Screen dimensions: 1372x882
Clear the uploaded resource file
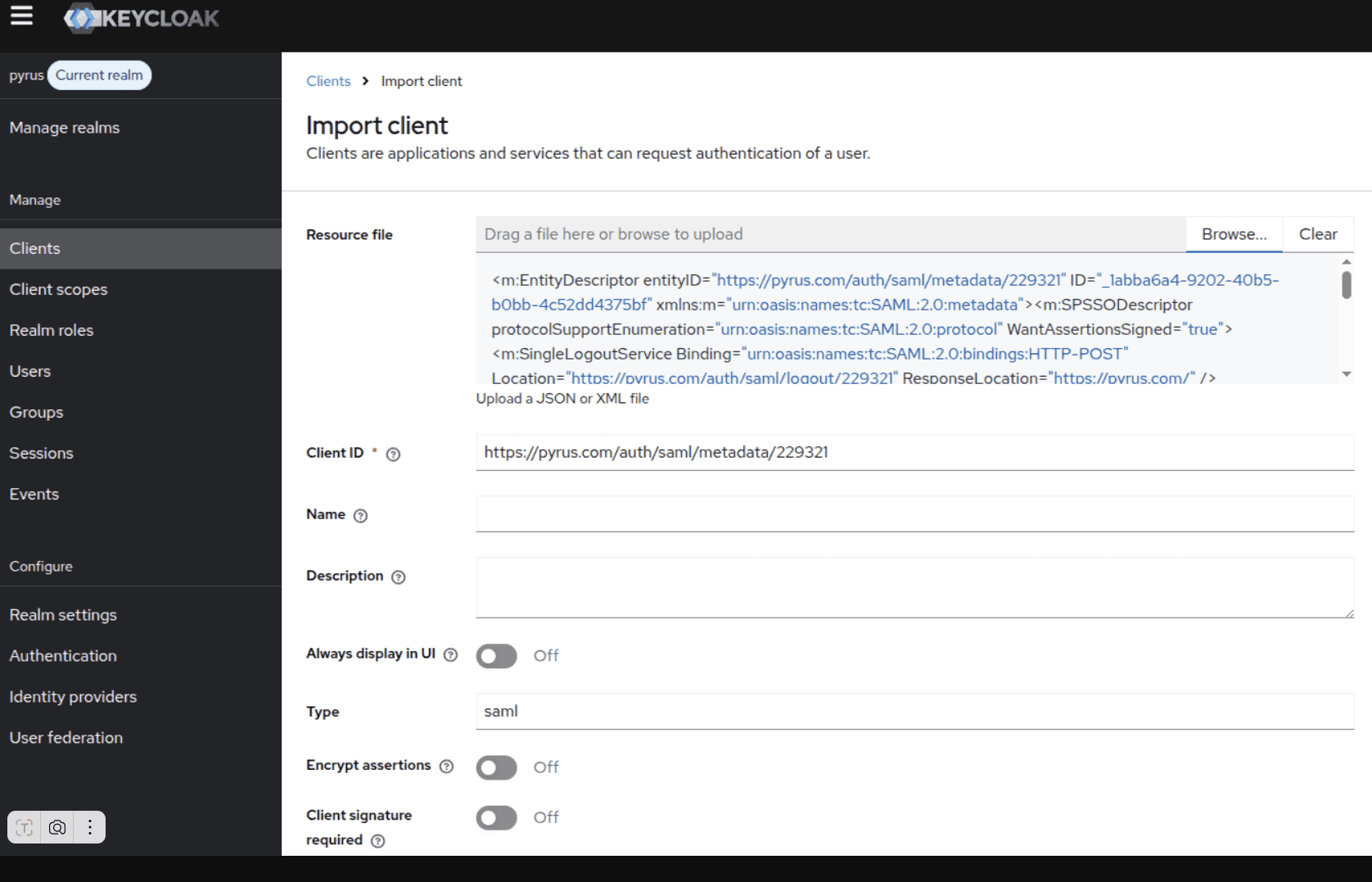(1318, 234)
